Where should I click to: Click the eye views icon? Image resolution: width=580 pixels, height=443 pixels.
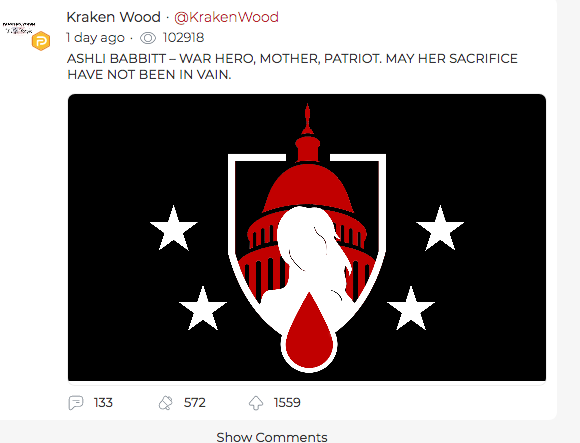(x=148, y=38)
